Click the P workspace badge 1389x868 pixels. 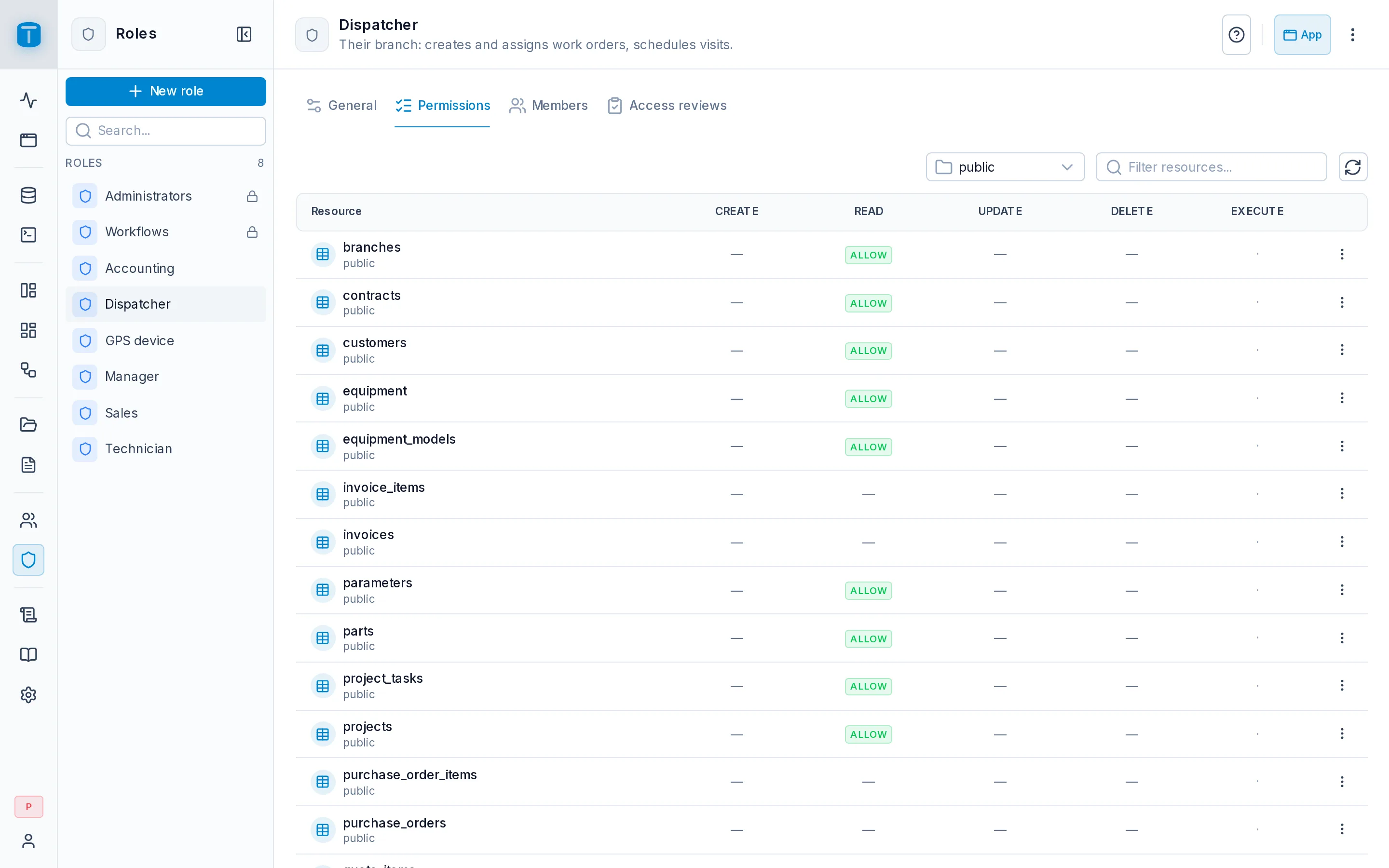pyautogui.click(x=29, y=807)
